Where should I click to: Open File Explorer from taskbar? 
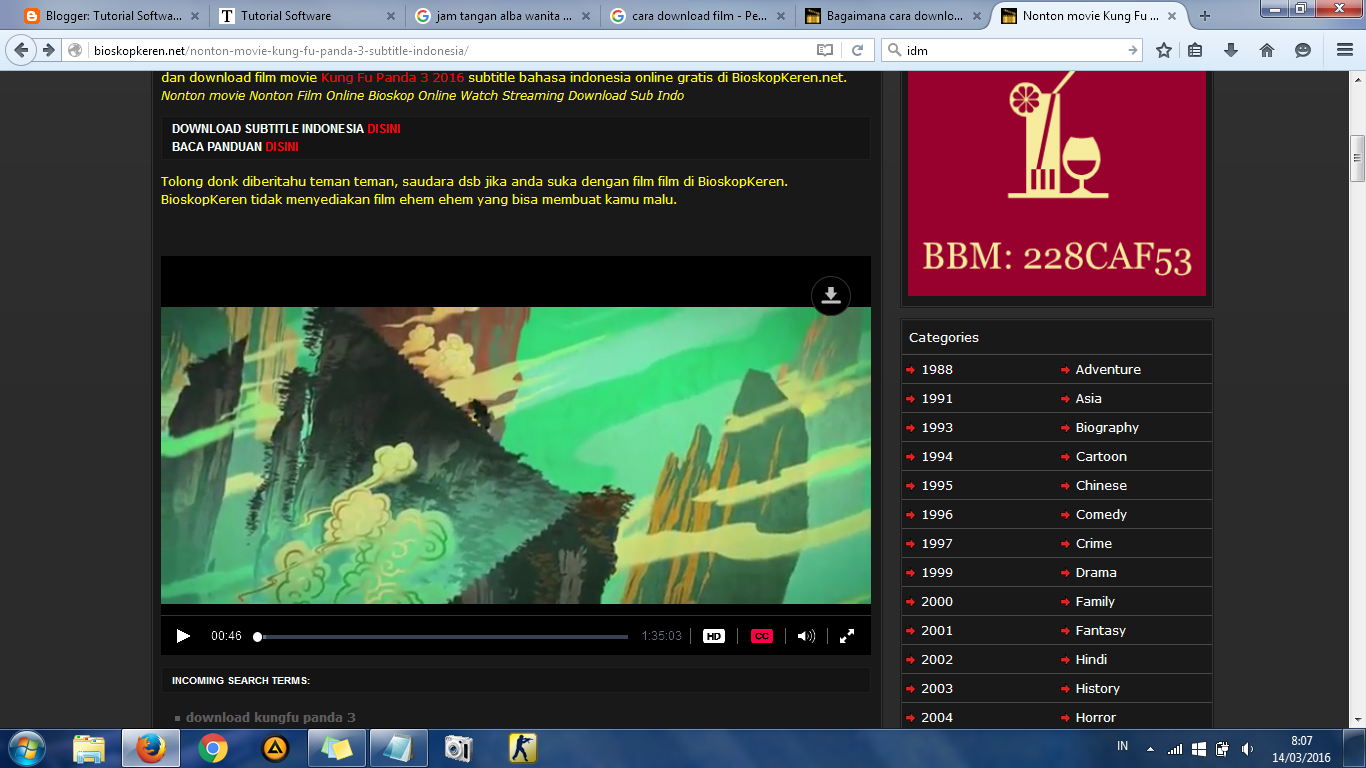[x=89, y=748]
